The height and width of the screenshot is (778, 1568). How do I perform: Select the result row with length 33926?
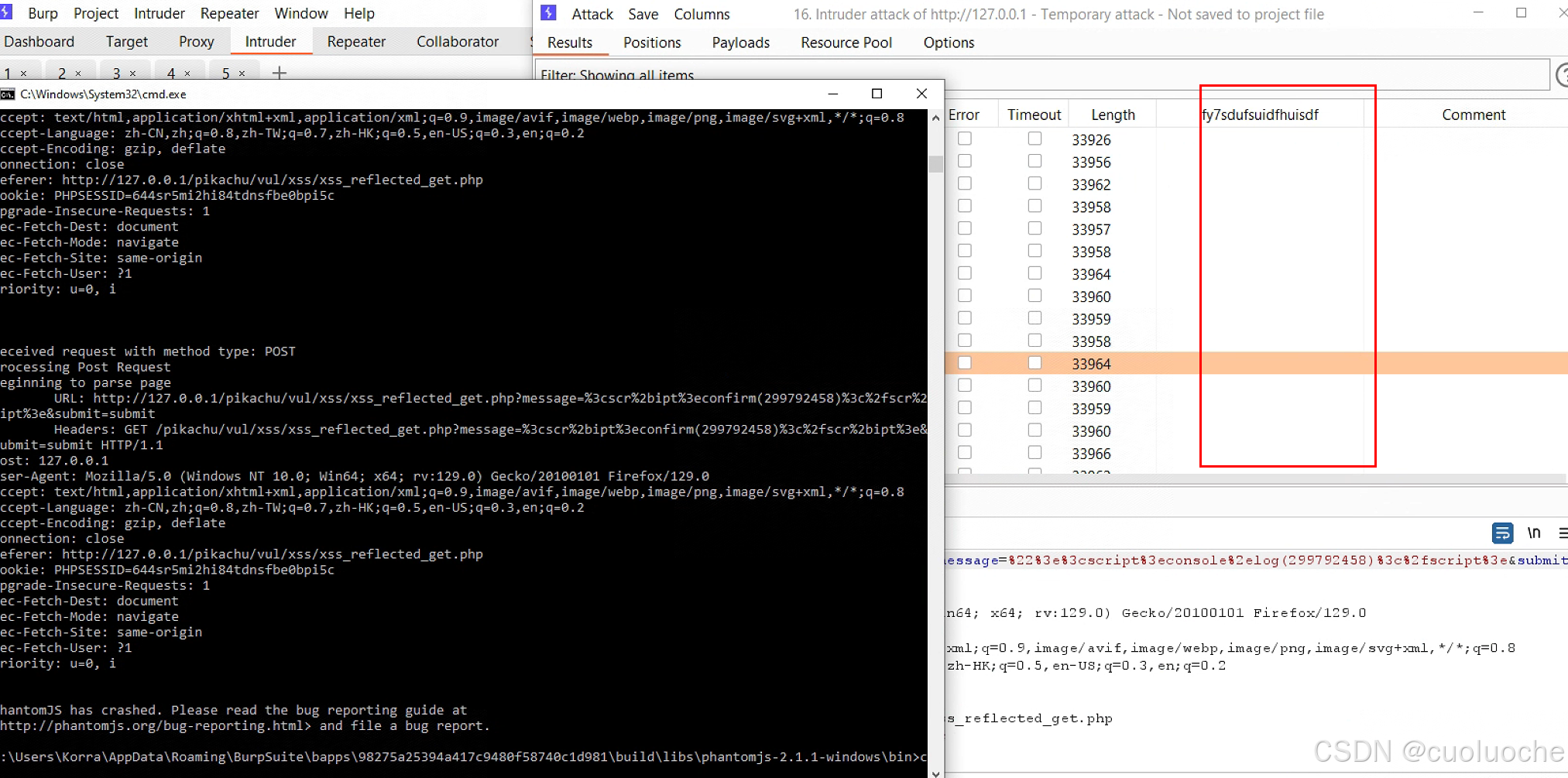[x=1256, y=139]
